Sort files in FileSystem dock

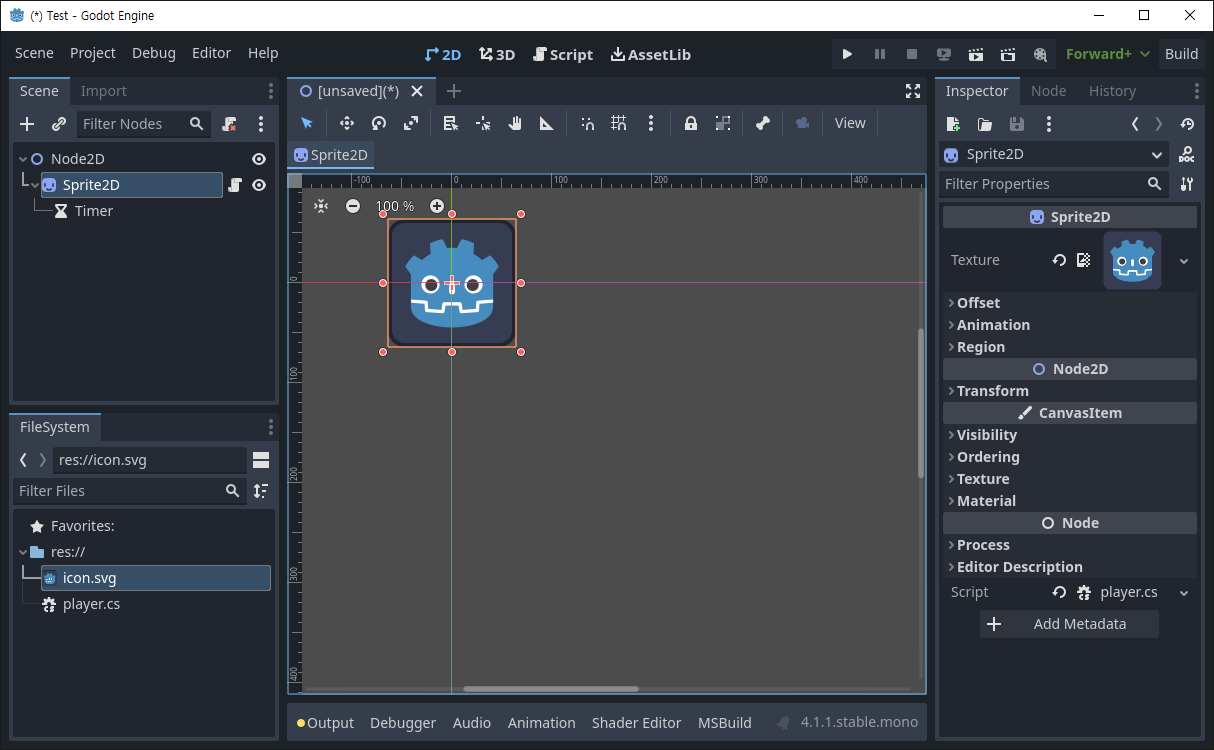pos(261,491)
